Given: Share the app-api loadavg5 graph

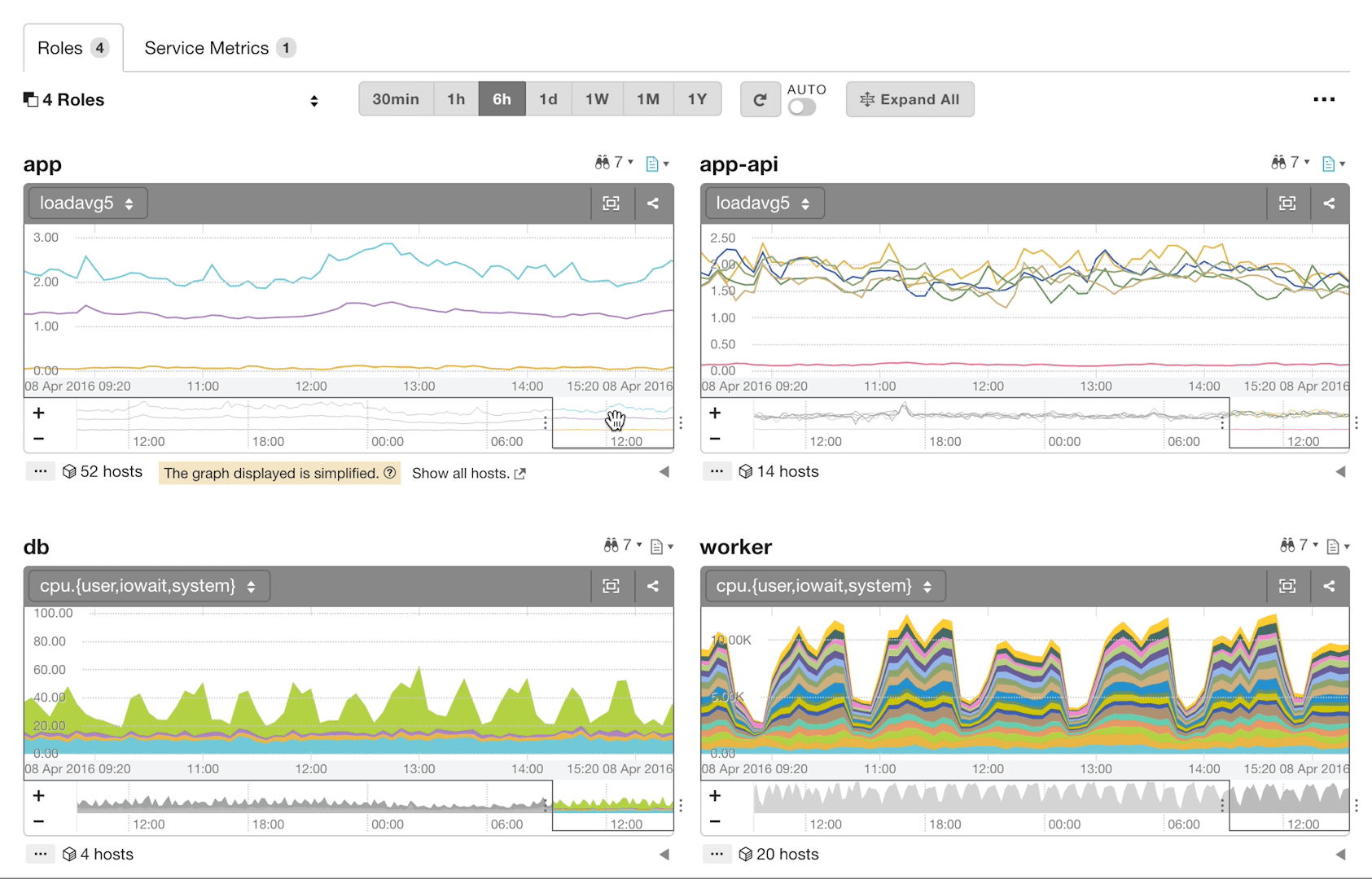Looking at the screenshot, I should click(1330, 203).
